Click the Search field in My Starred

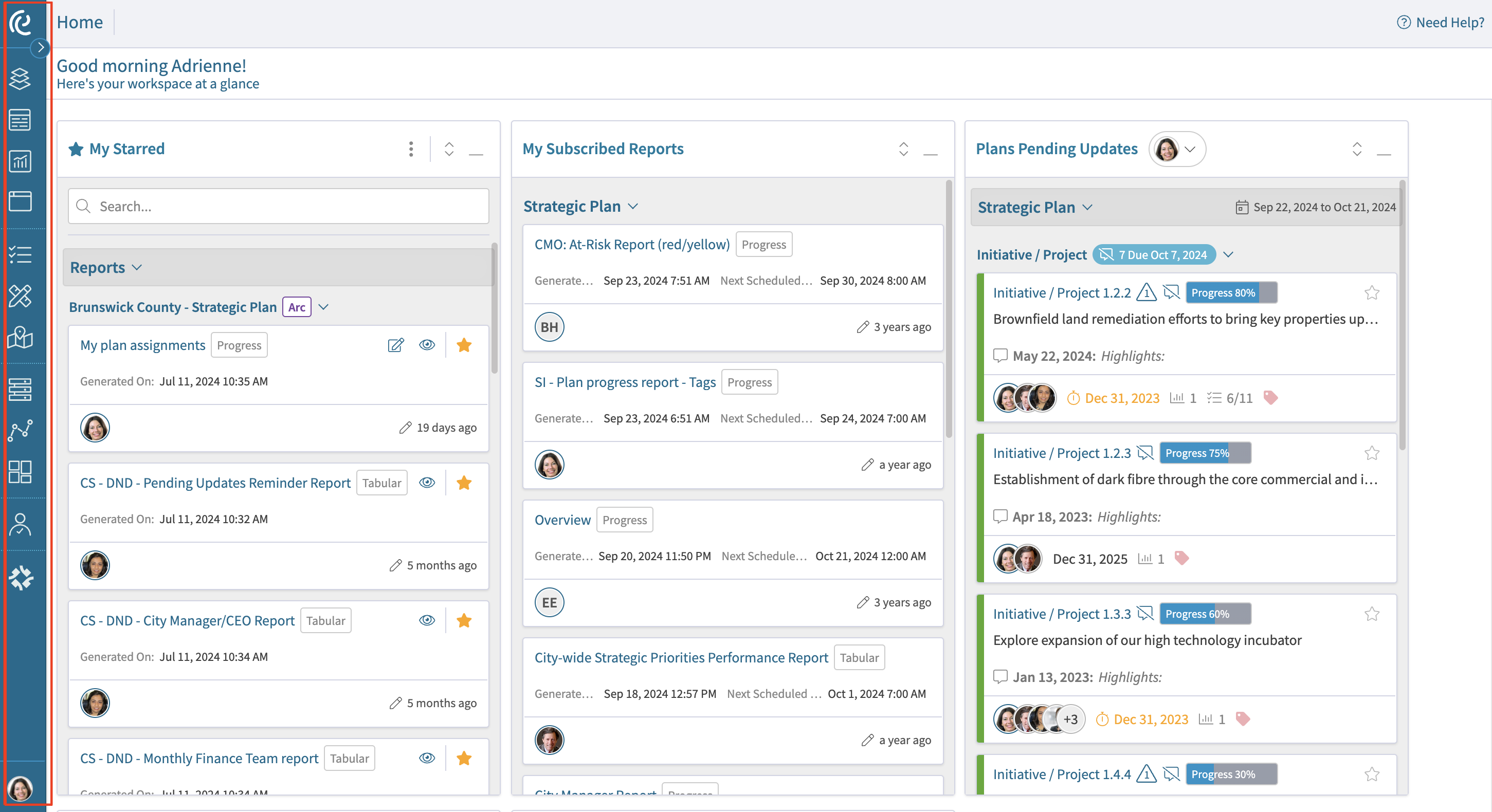(x=279, y=207)
